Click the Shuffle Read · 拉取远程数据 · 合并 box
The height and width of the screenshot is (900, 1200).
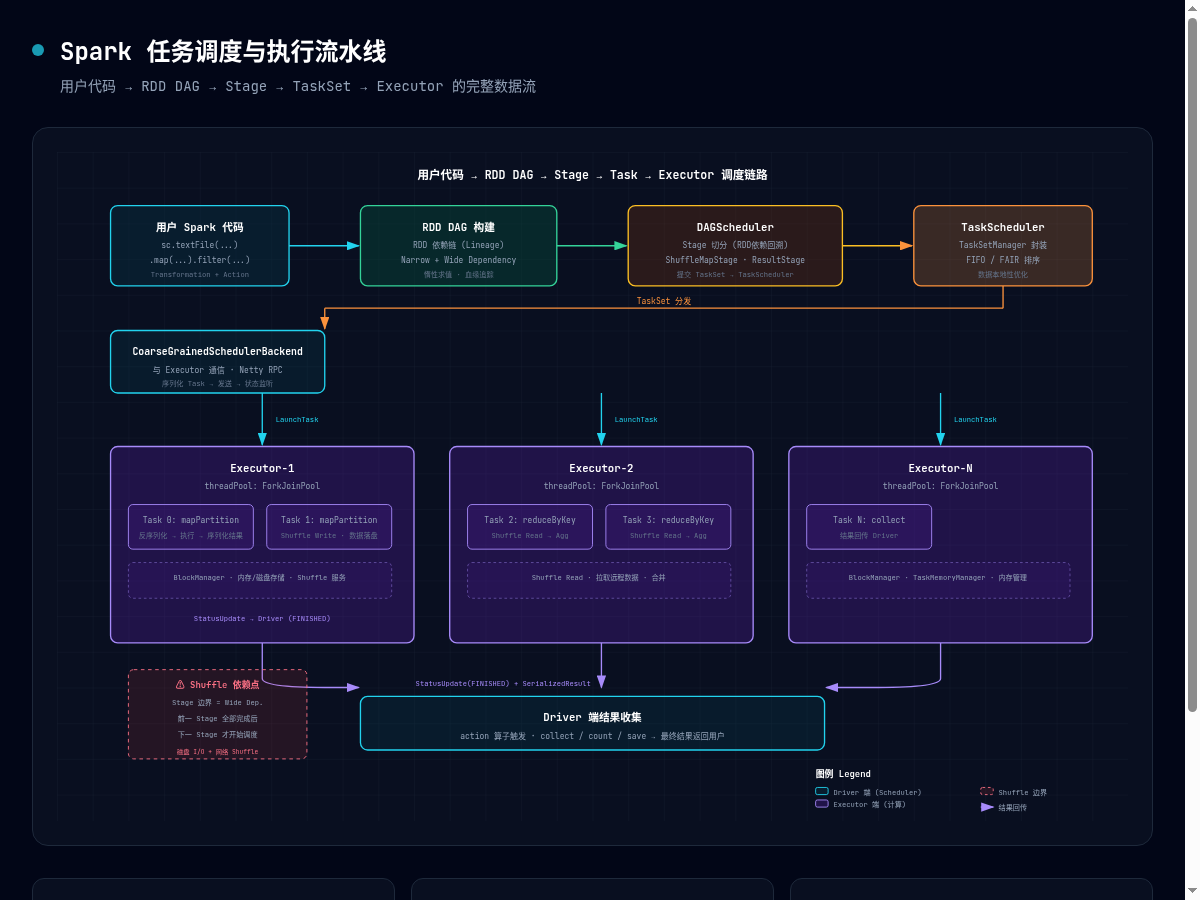point(599,580)
